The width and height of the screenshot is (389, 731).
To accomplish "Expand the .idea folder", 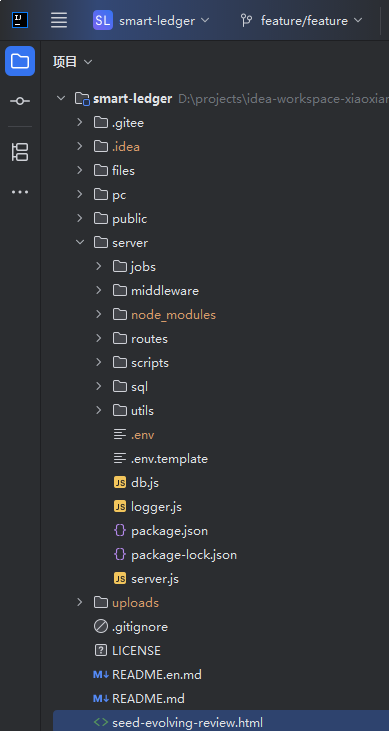I will (x=80, y=146).
